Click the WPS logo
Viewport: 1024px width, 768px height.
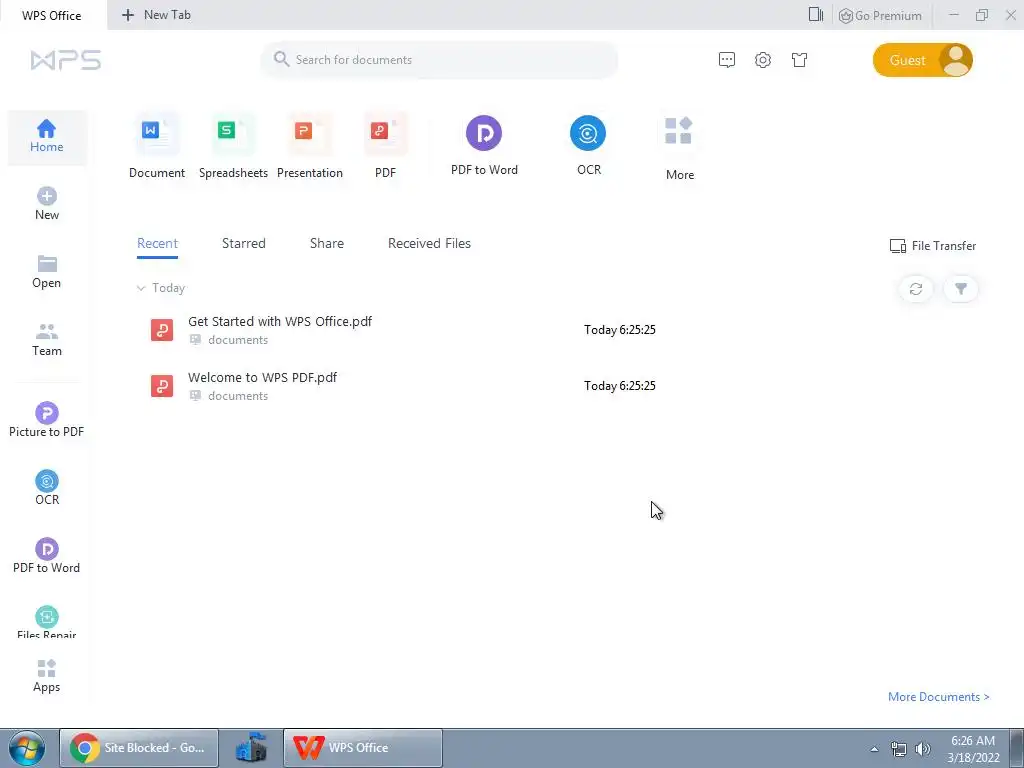pos(66,60)
